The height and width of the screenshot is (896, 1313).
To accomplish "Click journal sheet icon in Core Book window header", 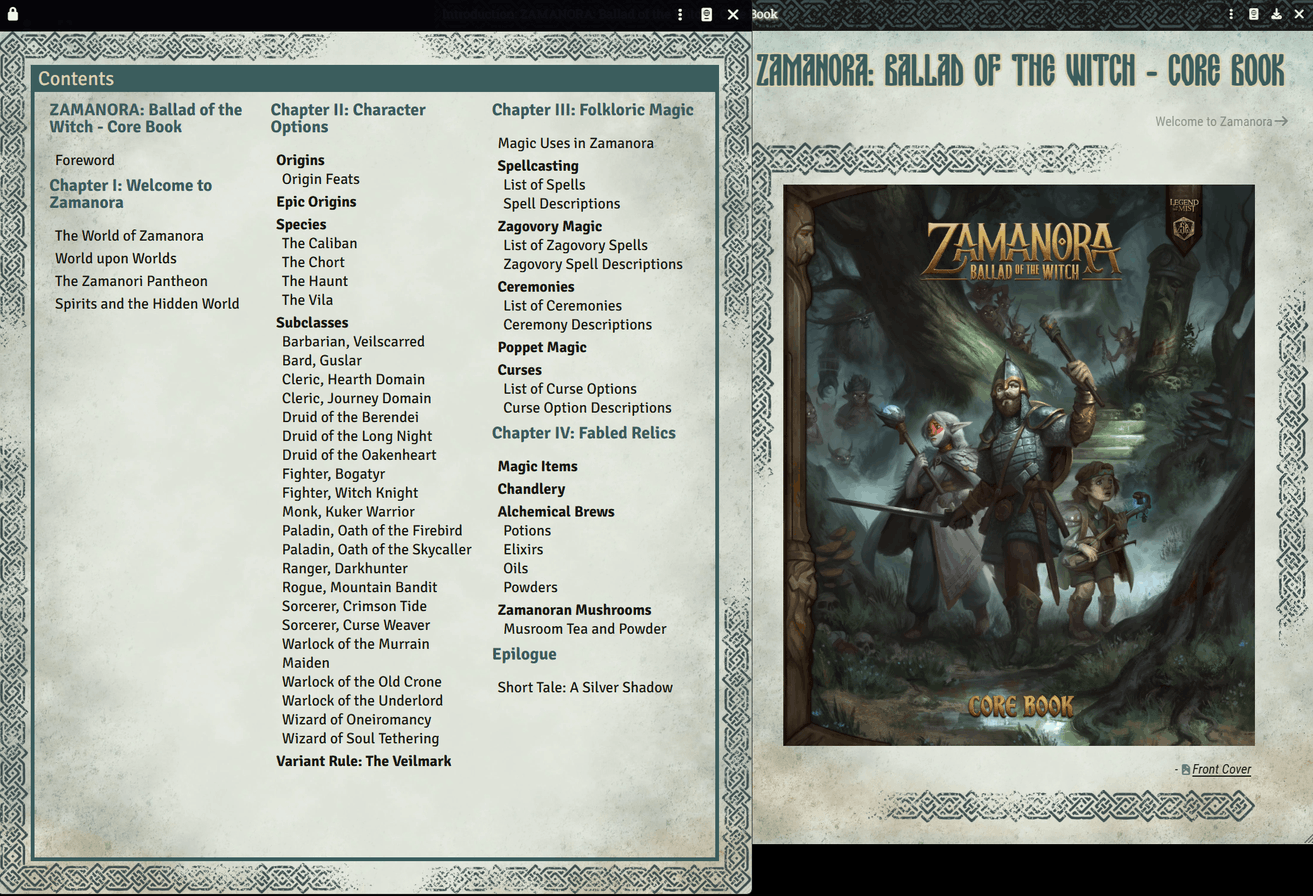I will pos(1254,14).
